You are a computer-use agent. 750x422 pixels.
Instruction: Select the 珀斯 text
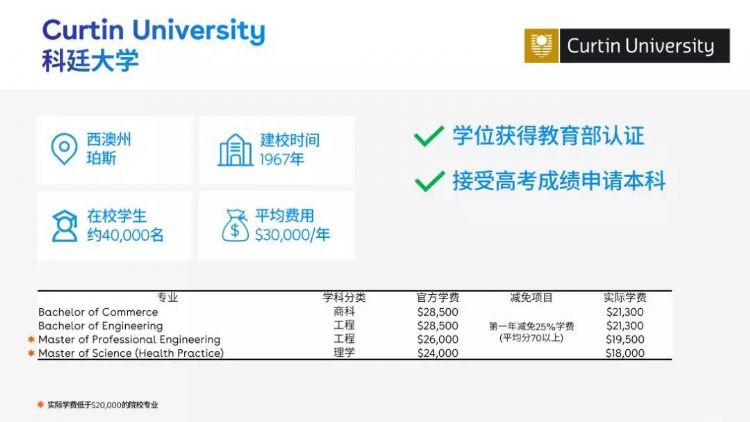(101, 158)
